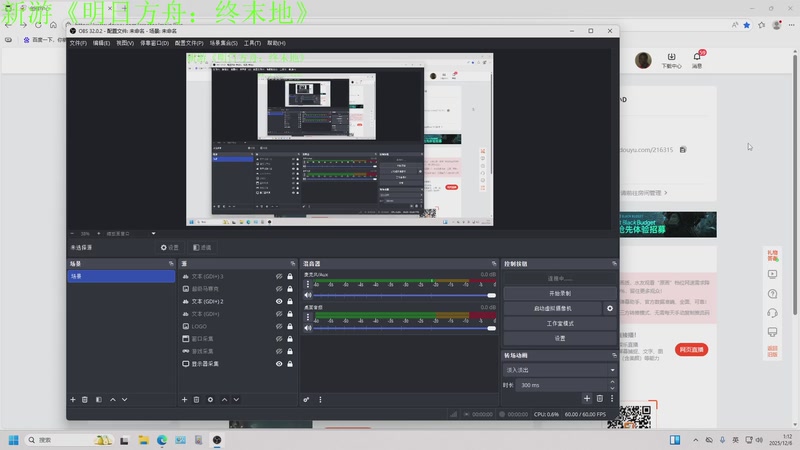The image size is (800, 450).
Task: Open mixer toolbar three-dot menu
Action: pos(320,399)
